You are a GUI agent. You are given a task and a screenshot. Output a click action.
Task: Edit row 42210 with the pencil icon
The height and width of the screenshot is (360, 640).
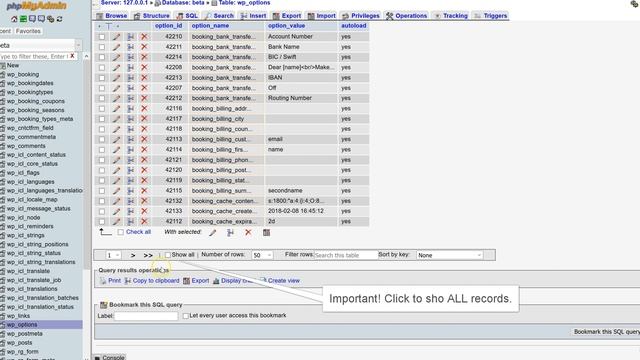pos(117,37)
